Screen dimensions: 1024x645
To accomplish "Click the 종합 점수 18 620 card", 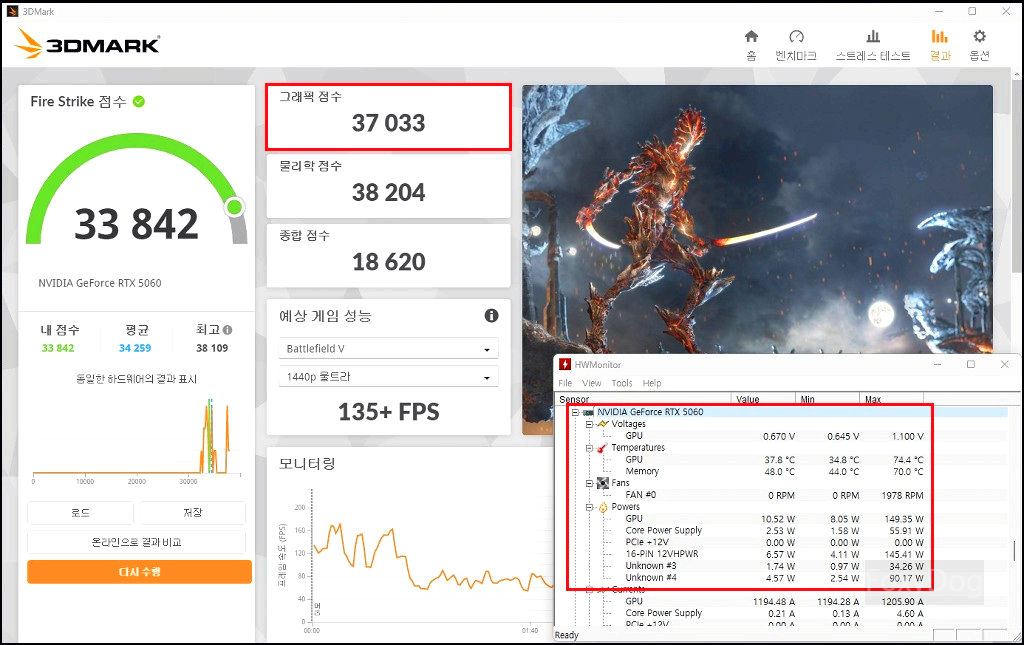I will coord(389,255).
